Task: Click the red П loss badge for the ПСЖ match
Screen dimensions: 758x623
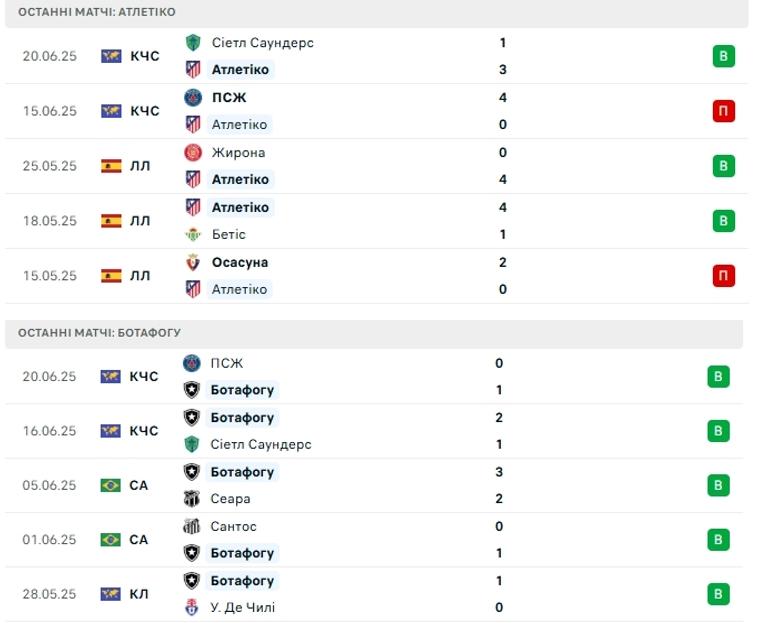Action: (x=723, y=111)
